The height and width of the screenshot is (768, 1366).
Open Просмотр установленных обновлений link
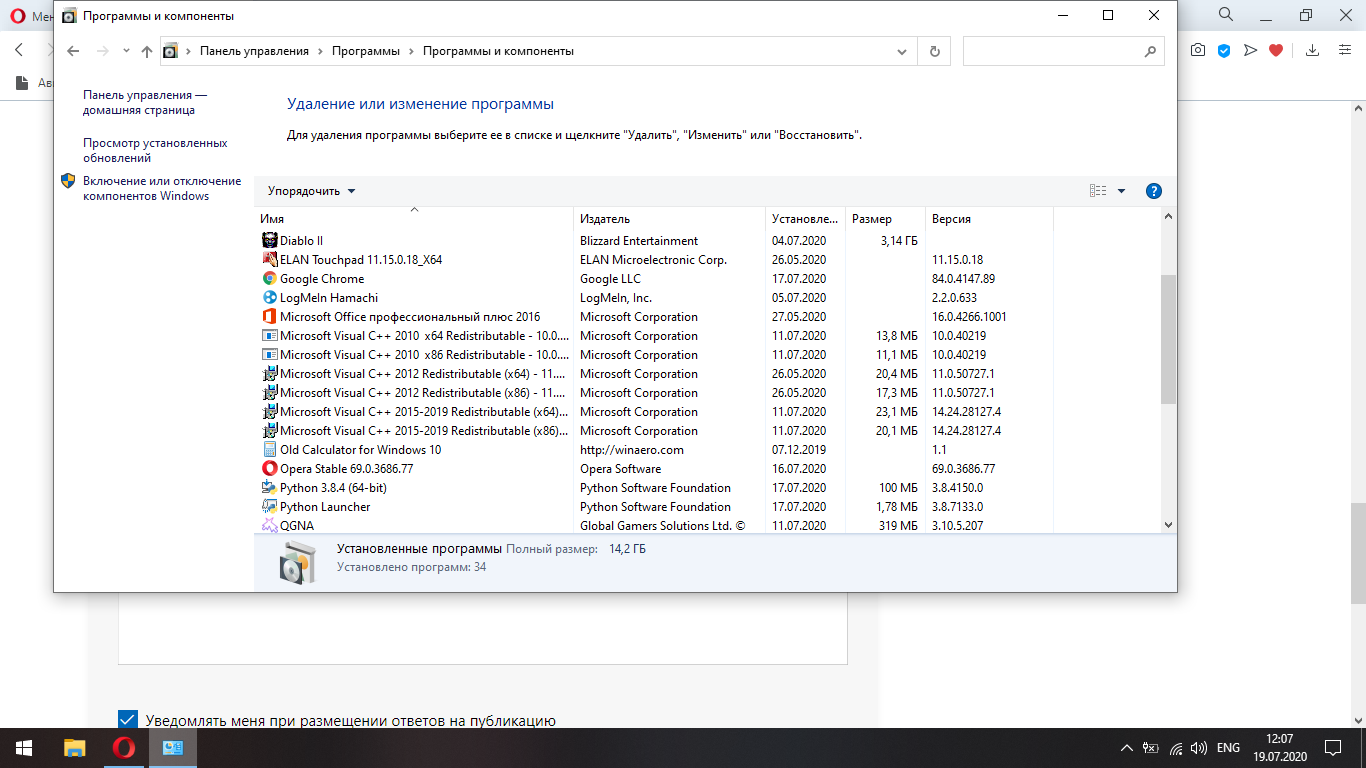click(x=155, y=150)
